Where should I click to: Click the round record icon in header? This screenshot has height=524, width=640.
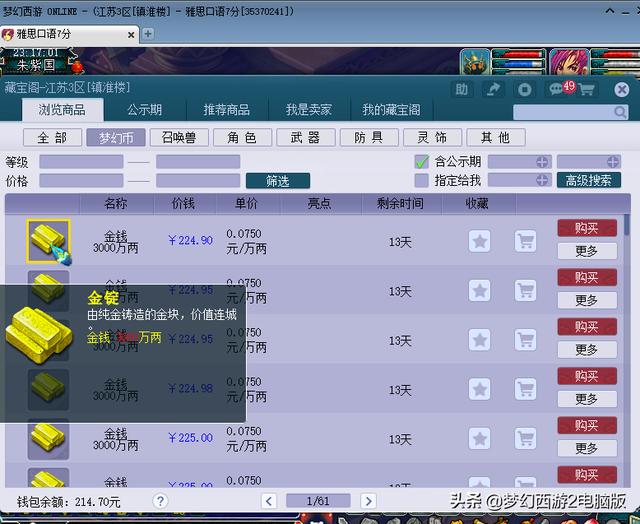coord(524,89)
